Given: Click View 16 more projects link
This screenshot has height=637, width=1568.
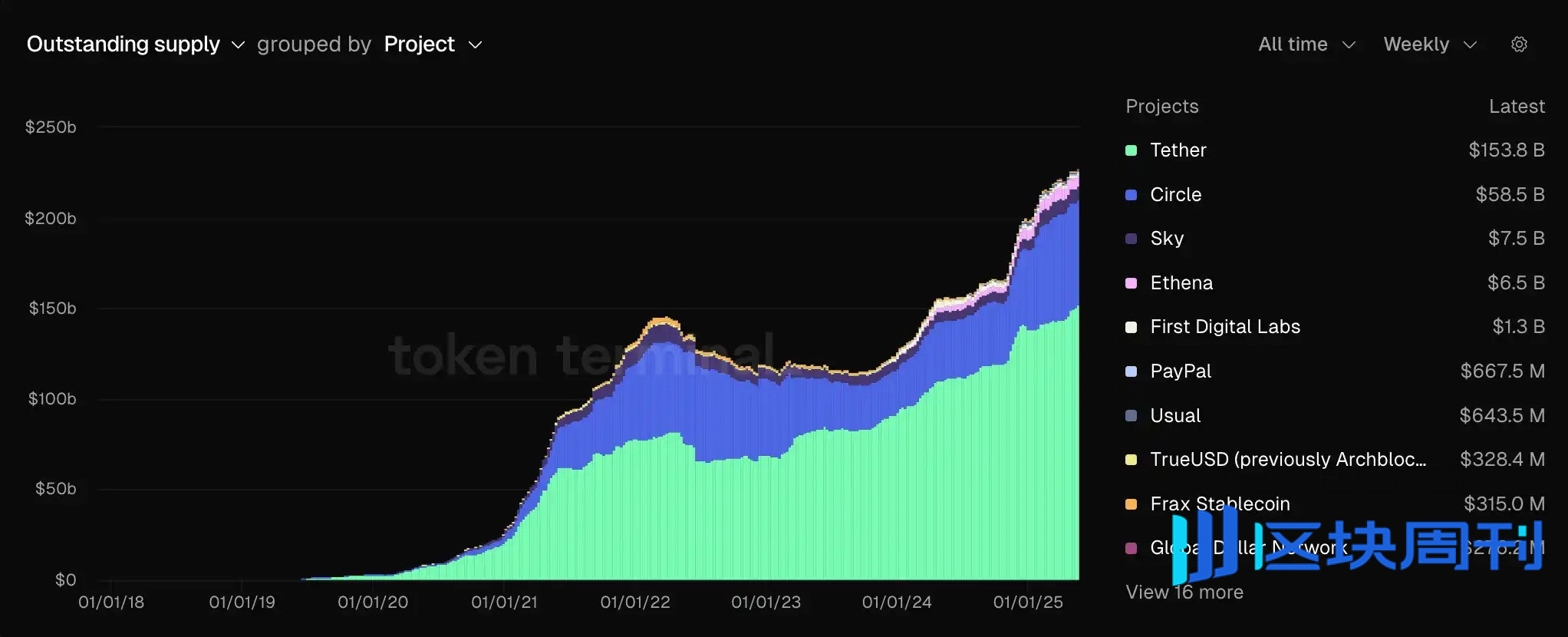Looking at the screenshot, I should click(x=1184, y=592).
